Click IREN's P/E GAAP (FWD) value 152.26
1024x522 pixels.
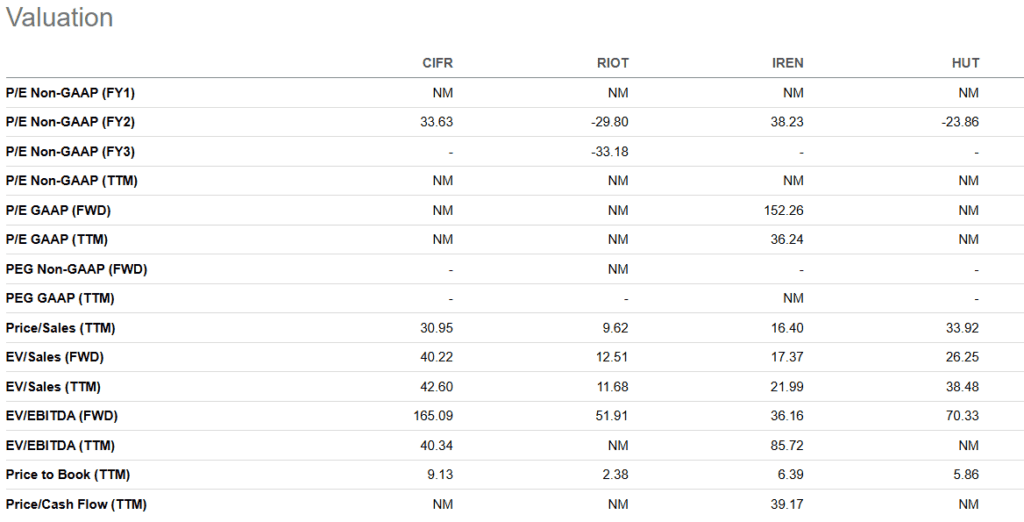[x=782, y=210]
